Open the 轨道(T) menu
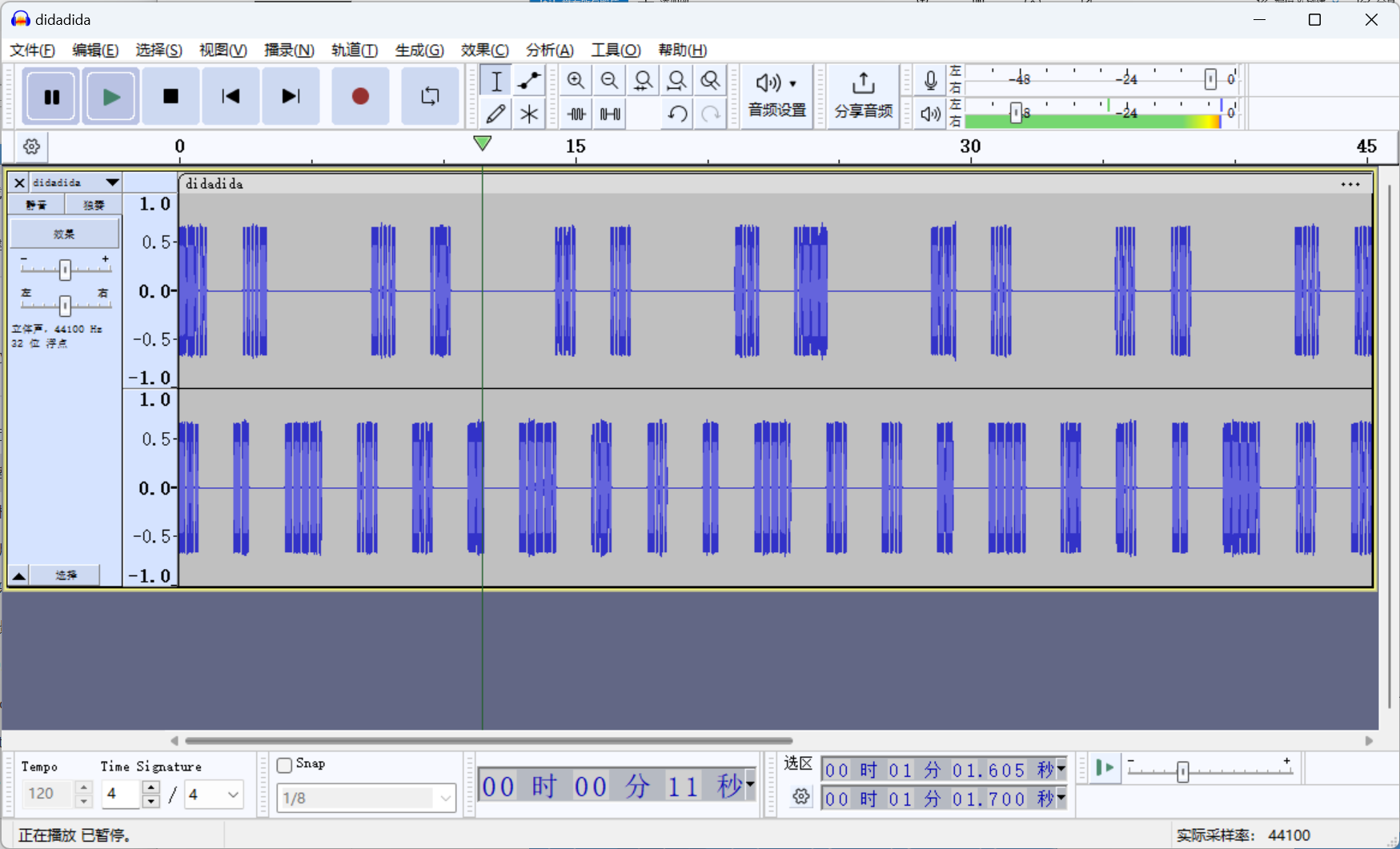The width and height of the screenshot is (1400, 849). (355, 50)
